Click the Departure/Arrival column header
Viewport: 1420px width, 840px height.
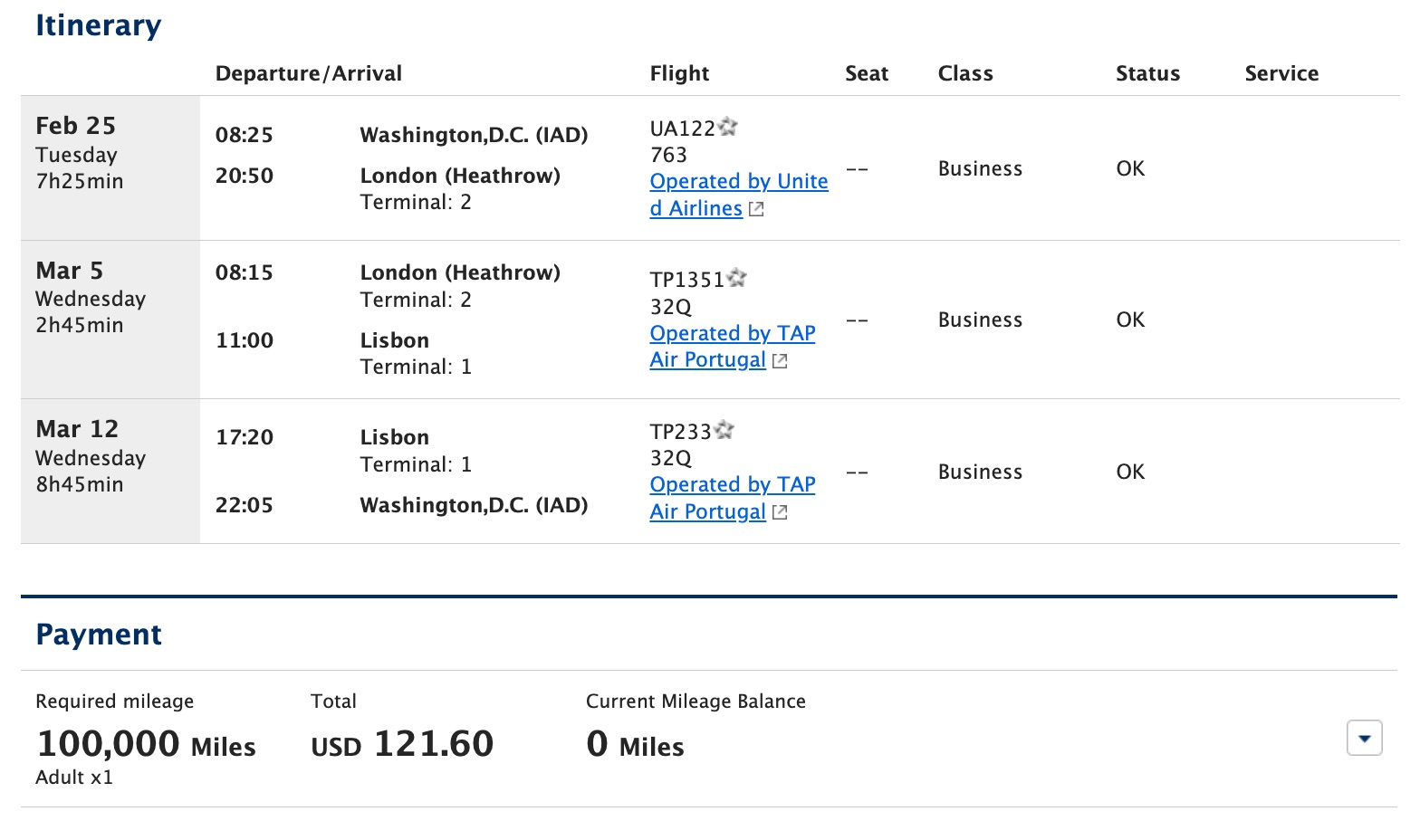click(309, 73)
